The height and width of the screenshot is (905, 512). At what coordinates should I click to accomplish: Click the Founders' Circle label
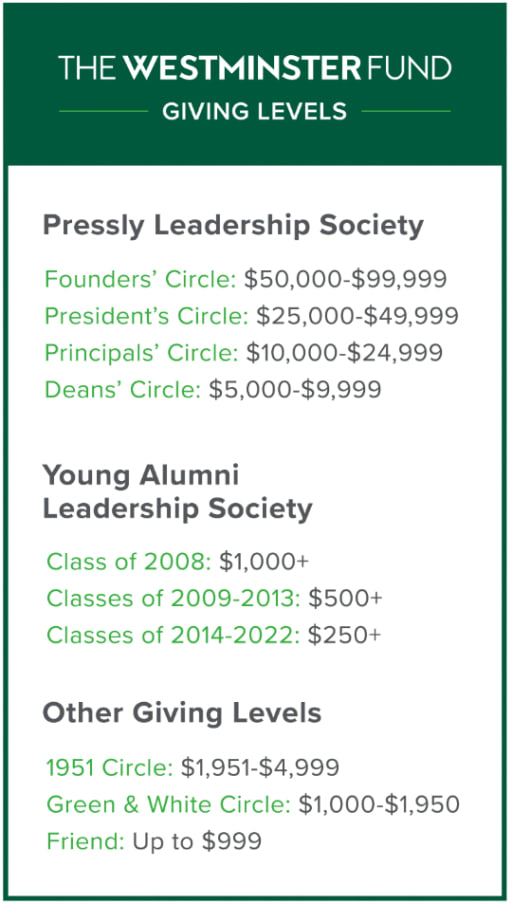point(140,279)
